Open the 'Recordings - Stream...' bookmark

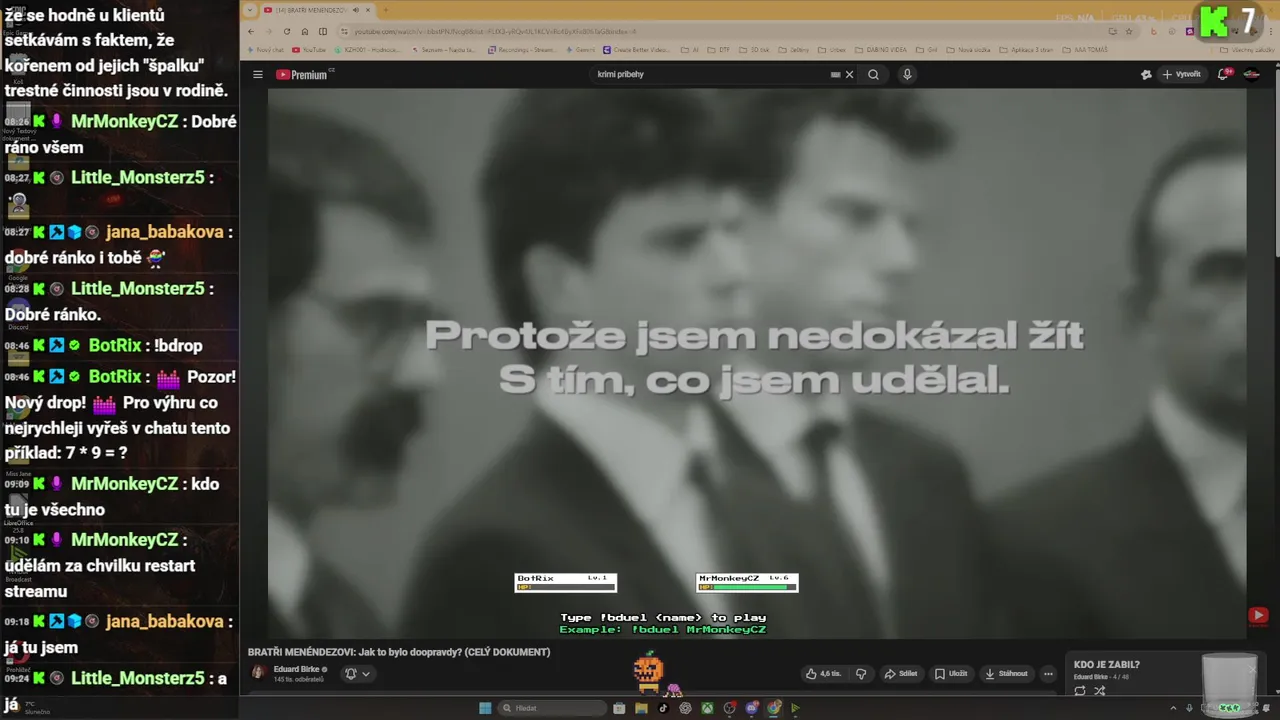pos(522,49)
